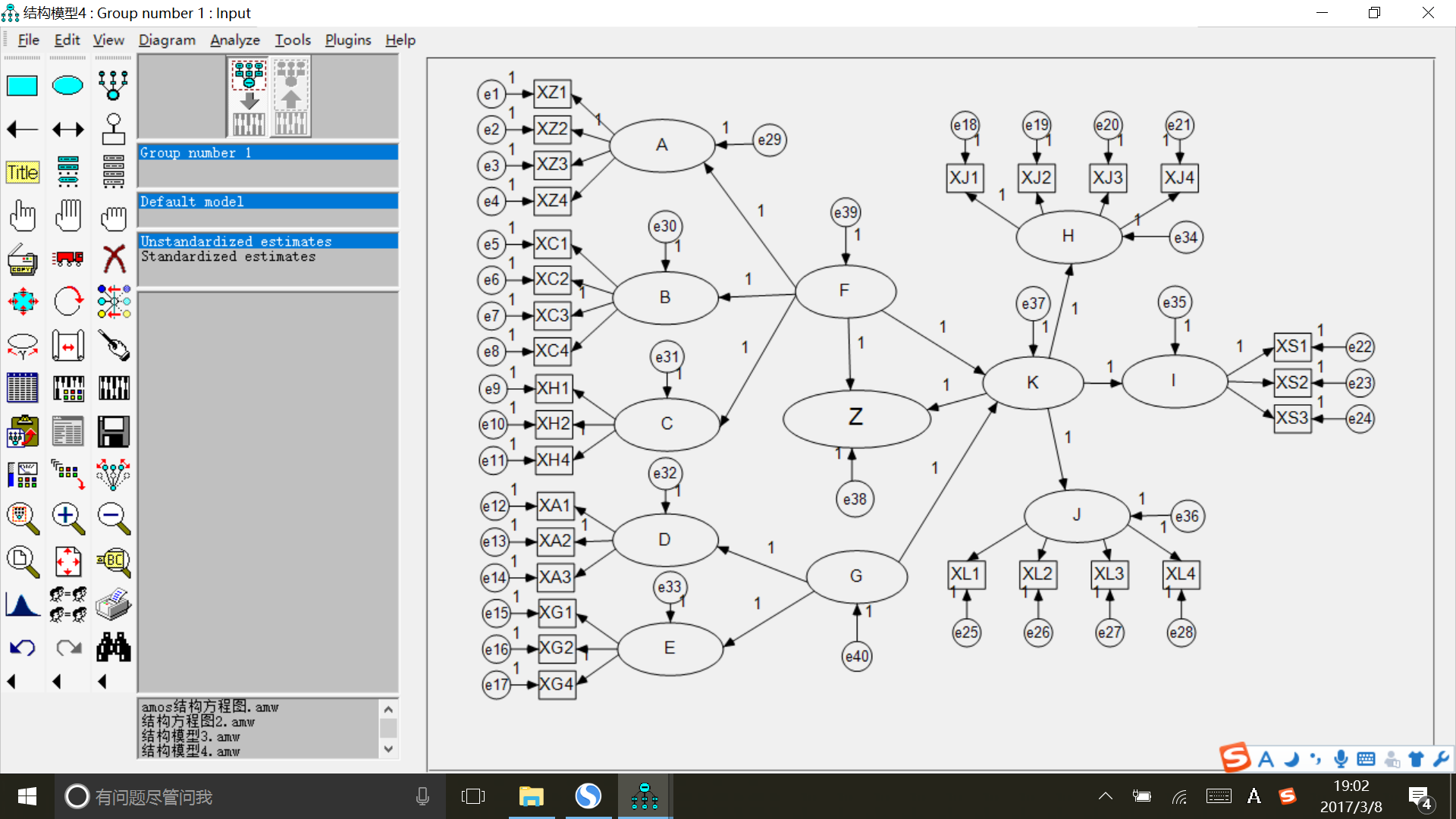1456x819 pixels.
Task: Toggle view the output path diagram
Action: click(x=291, y=97)
